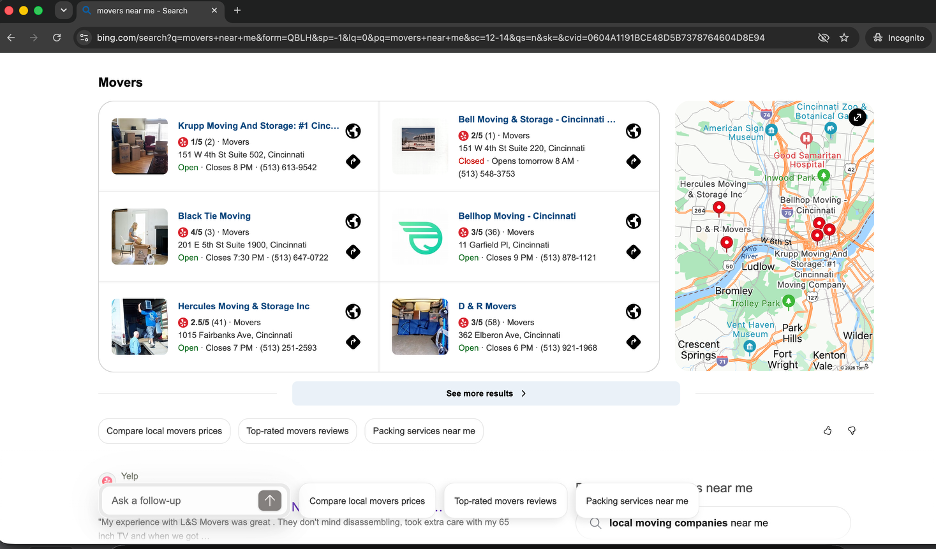The image size is (936, 550).
Task: Get directions to Bellhop Moving - Cincinnati
Action: pyautogui.click(x=633, y=252)
